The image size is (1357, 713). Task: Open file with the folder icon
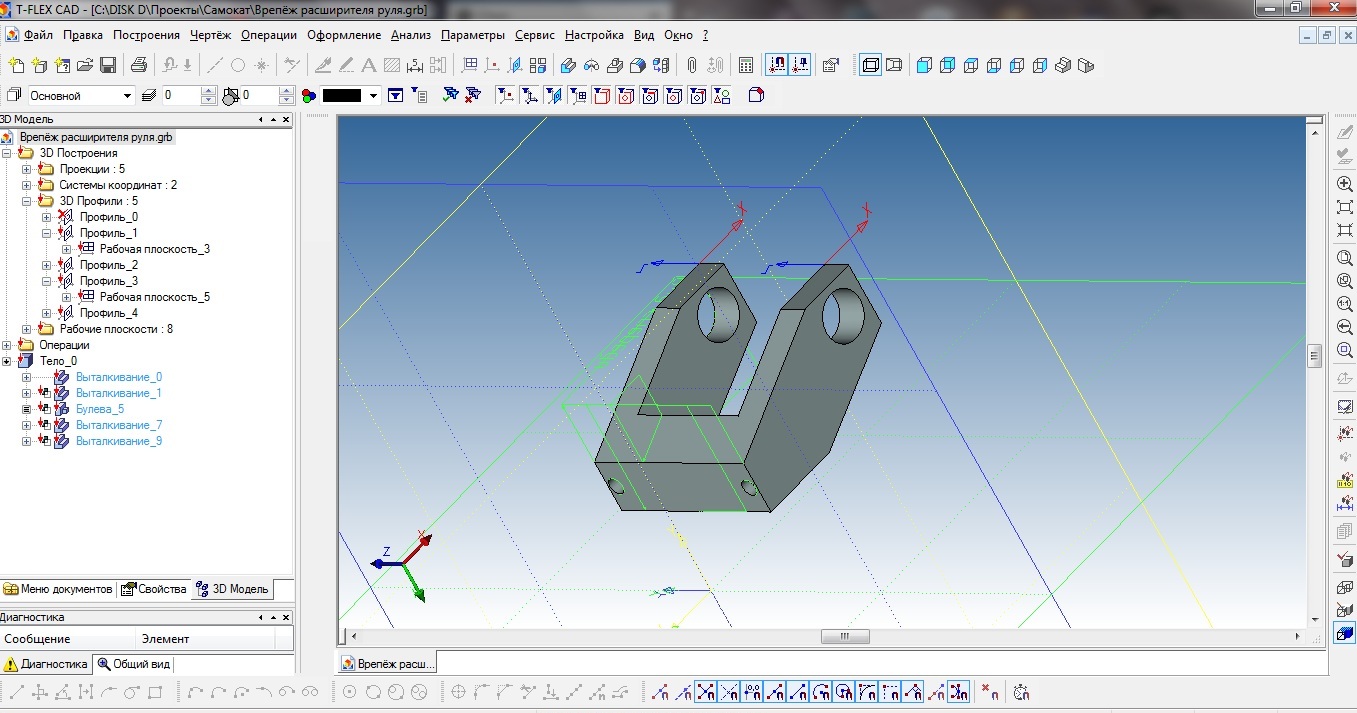click(x=85, y=66)
